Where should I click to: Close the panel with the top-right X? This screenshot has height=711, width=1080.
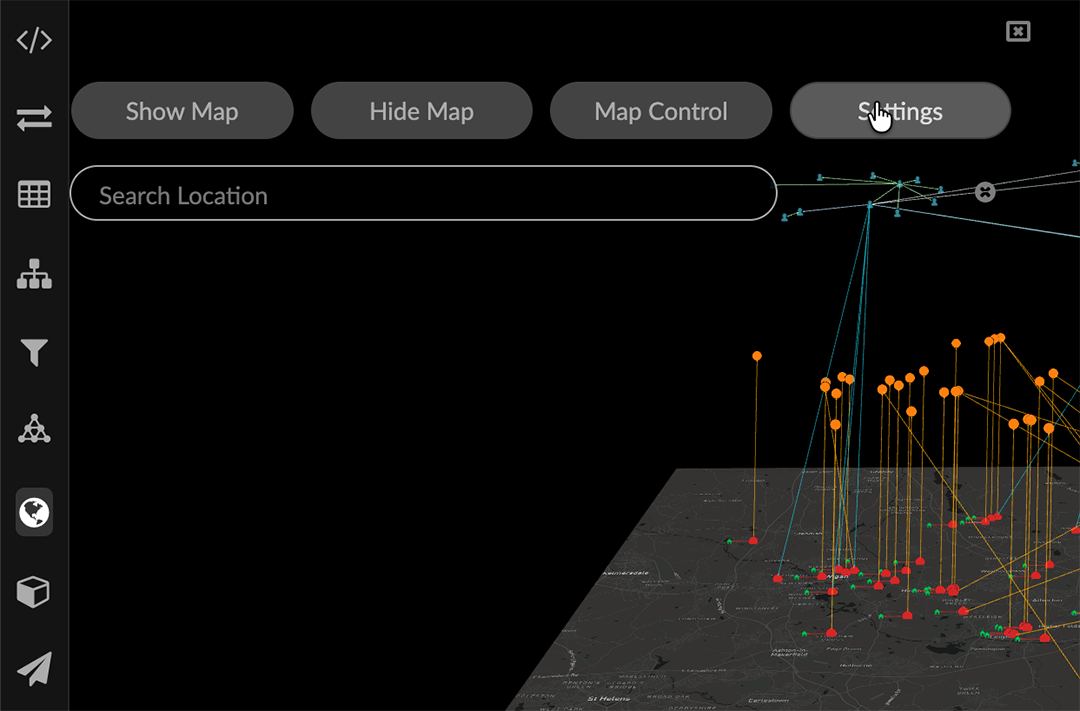pyautogui.click(x=1017, y=32)
